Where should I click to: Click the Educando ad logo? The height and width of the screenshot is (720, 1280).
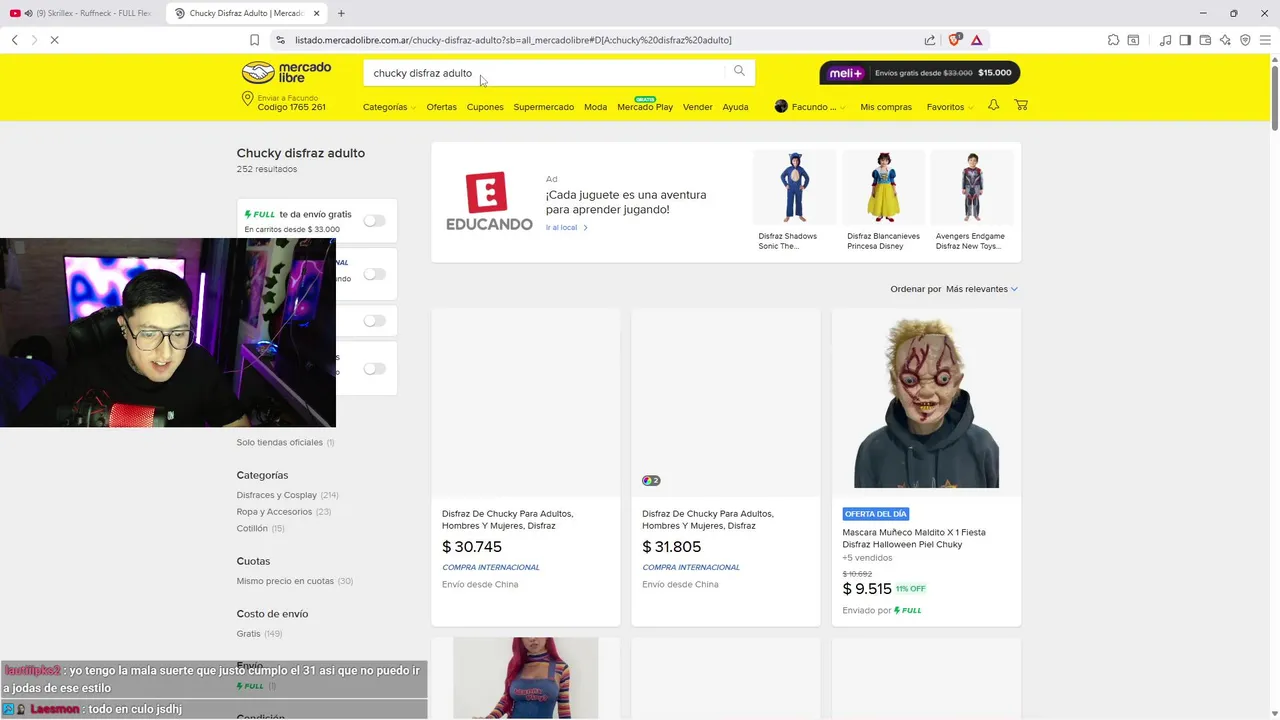point(489,201)
